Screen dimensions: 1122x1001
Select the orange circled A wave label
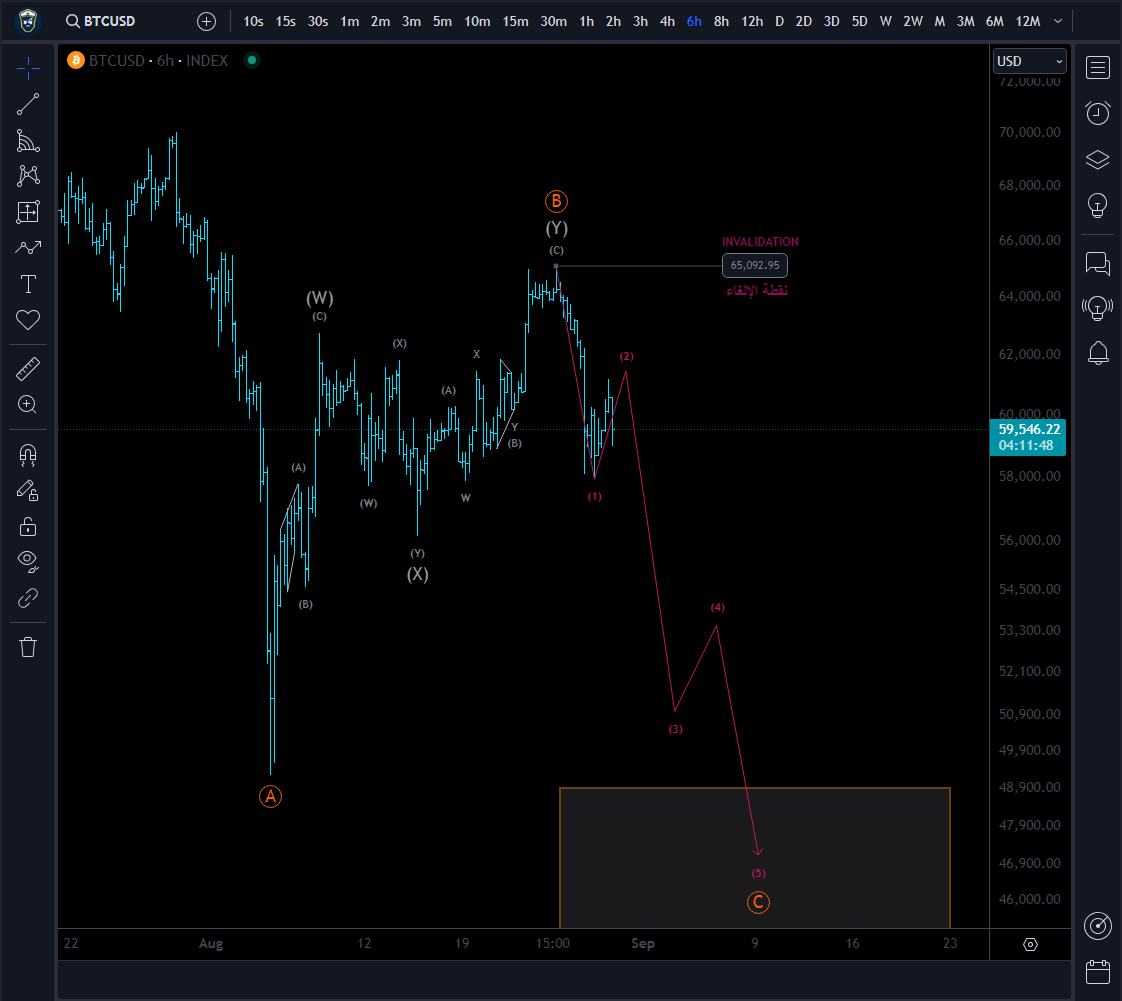[x=270, y=796]
